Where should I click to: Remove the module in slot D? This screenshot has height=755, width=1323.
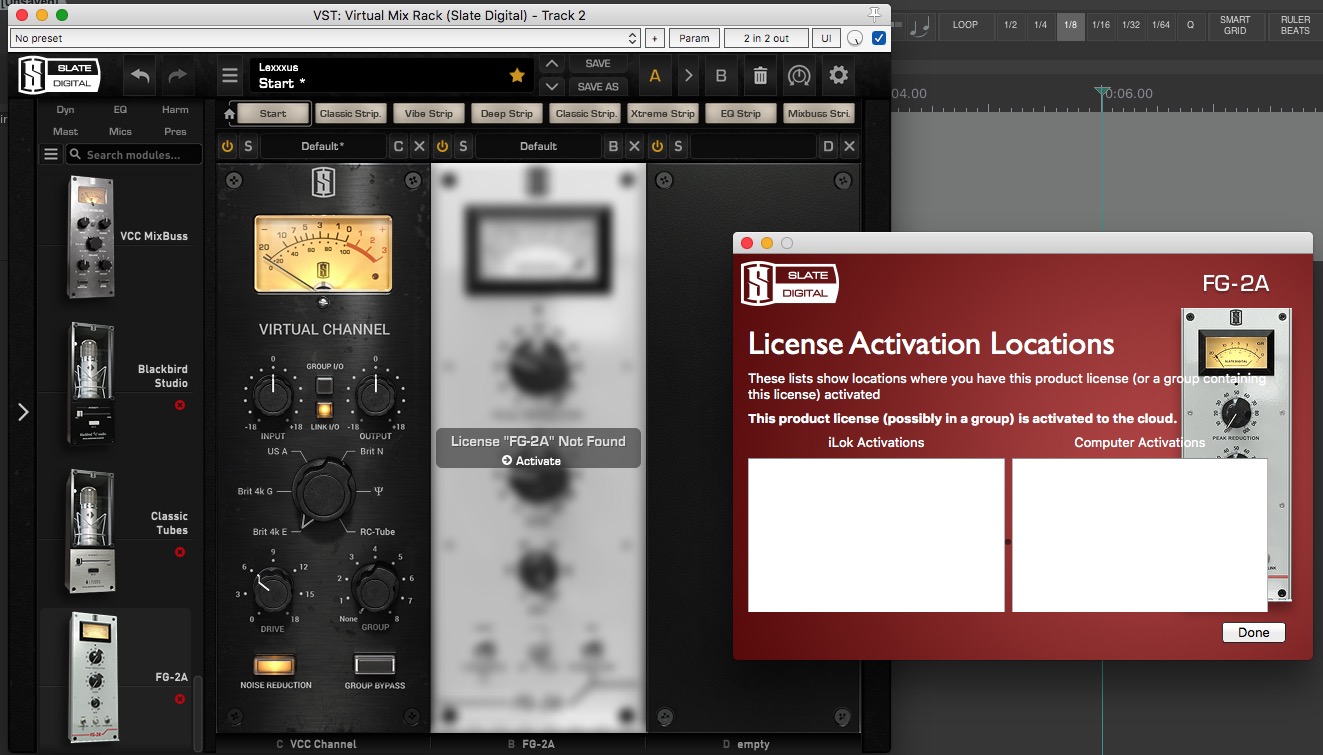pos(849,147)
